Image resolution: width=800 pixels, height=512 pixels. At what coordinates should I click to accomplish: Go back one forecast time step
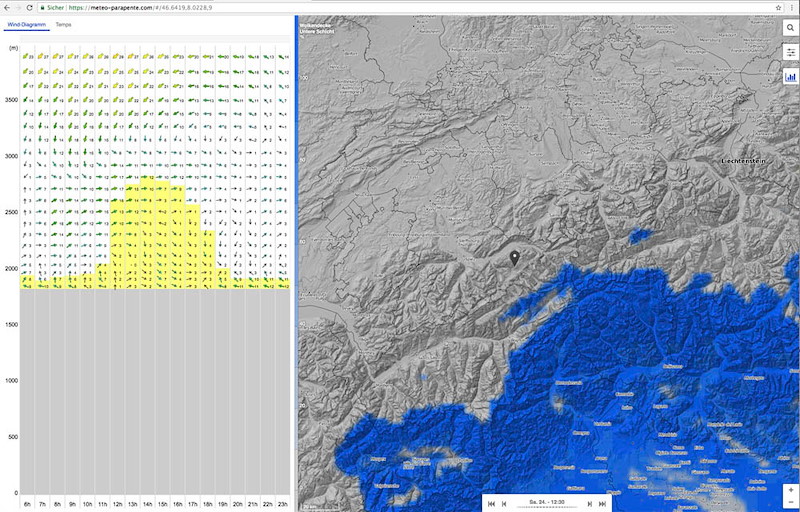coord(504,504)
